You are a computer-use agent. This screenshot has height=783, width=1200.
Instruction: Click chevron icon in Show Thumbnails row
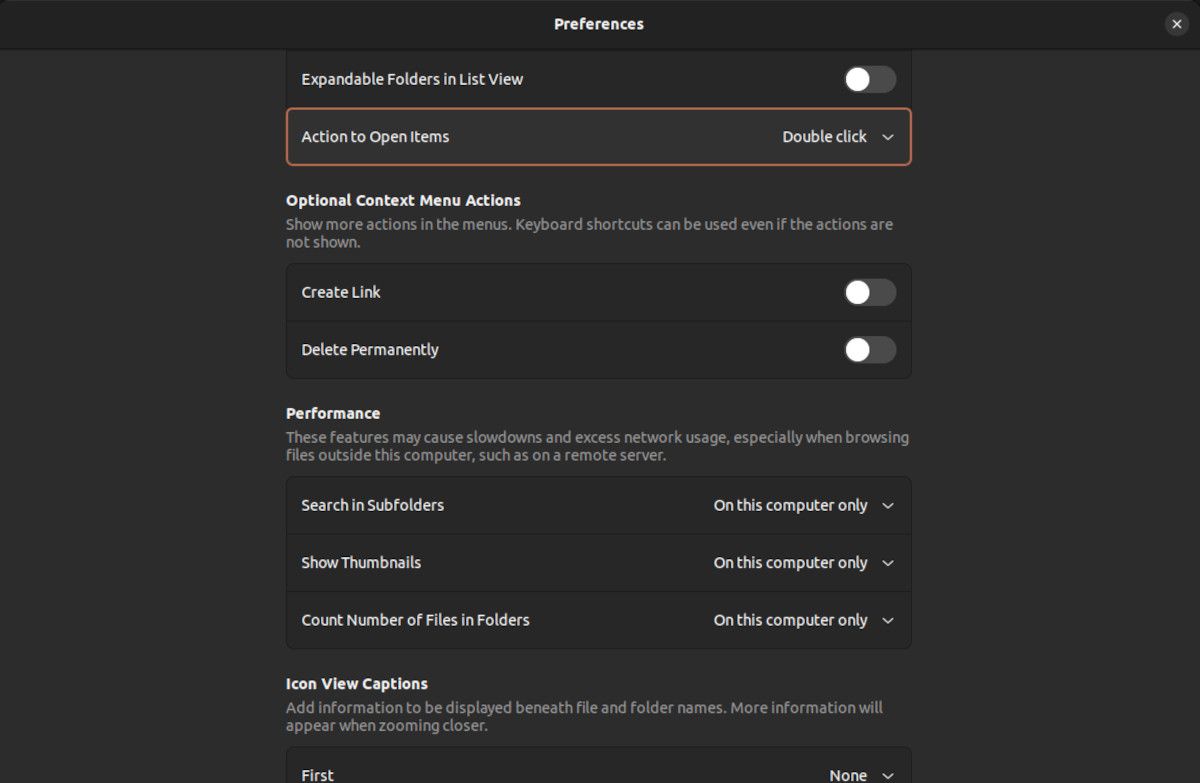[x=888, y=563]
